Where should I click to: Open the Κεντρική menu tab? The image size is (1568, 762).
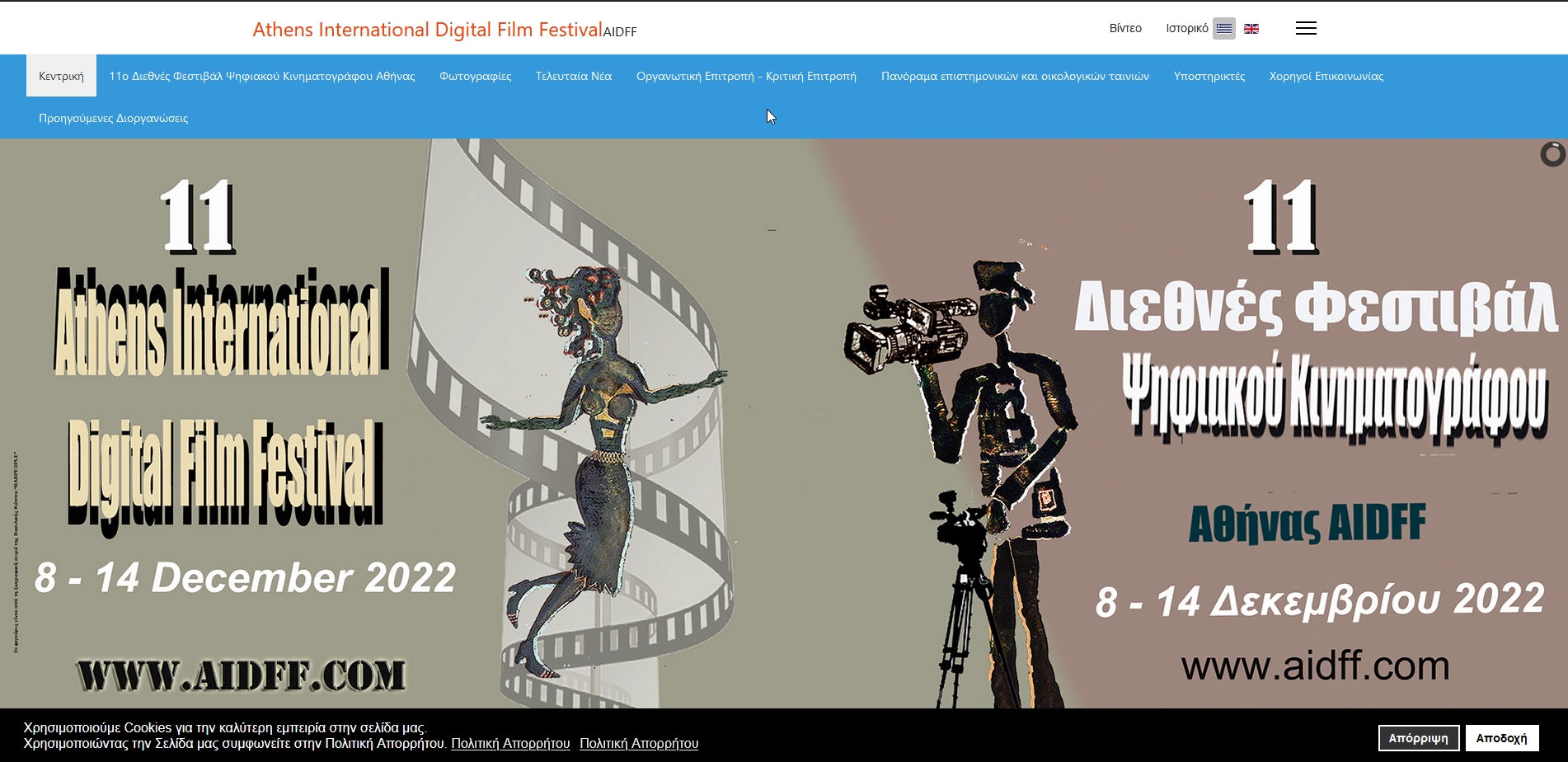pos(61,76)
